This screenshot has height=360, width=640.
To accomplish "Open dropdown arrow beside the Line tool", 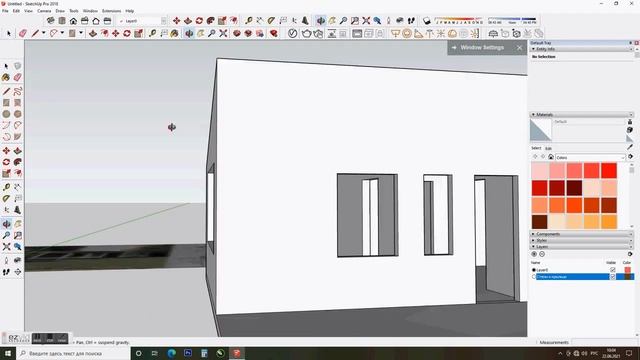I will pos(43,33).
